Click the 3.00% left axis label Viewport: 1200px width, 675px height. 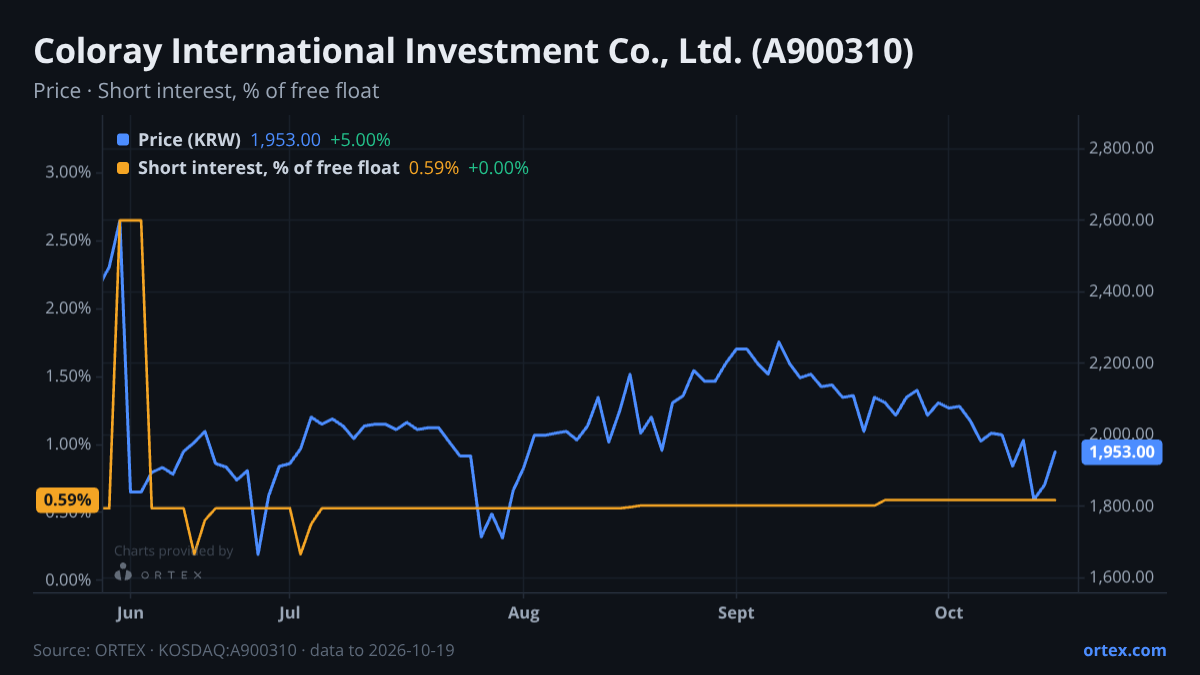(68, 172)
